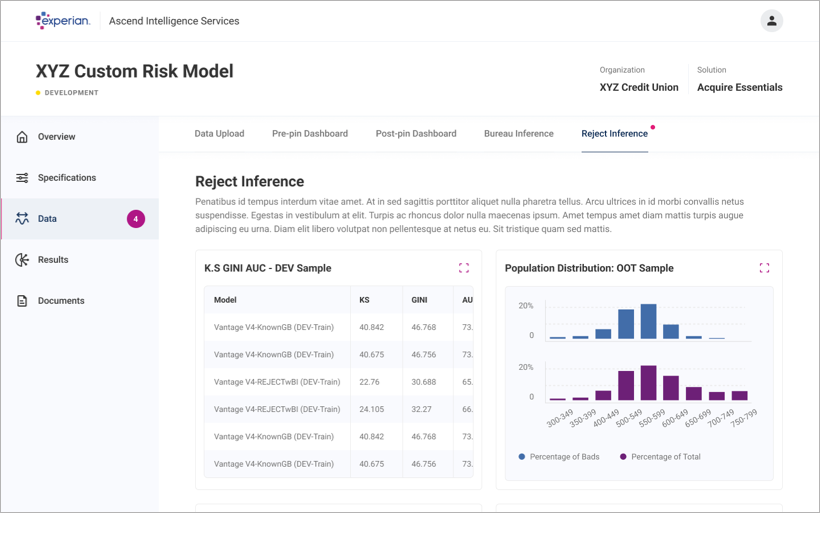Screen dimensions: 820x552
Task: Click the Experian logo
Action: click(62, 20)
